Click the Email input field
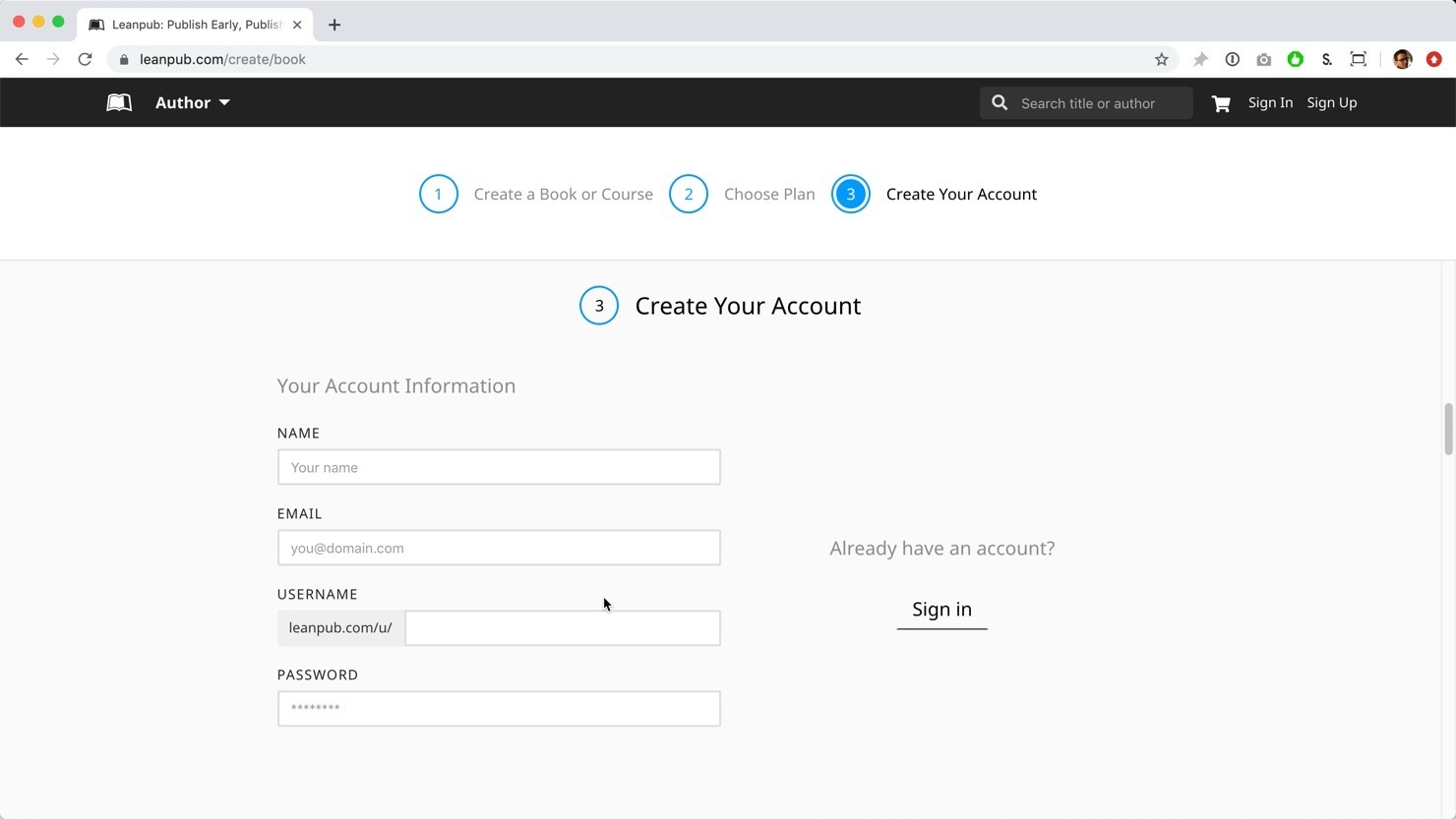1456x819 pixels. (x=499, y=548)
